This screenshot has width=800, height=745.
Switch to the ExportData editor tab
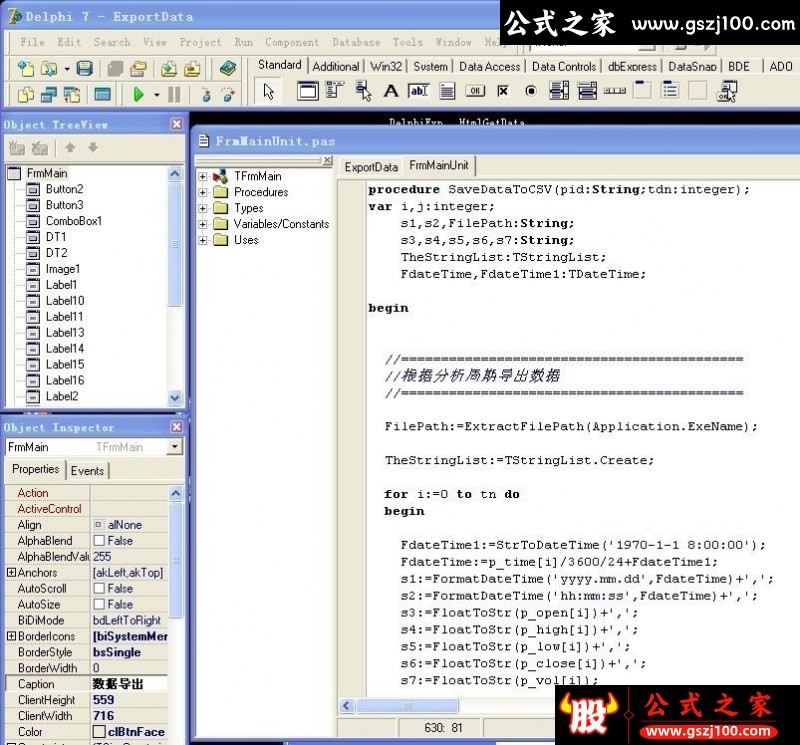tap(371, 167)
